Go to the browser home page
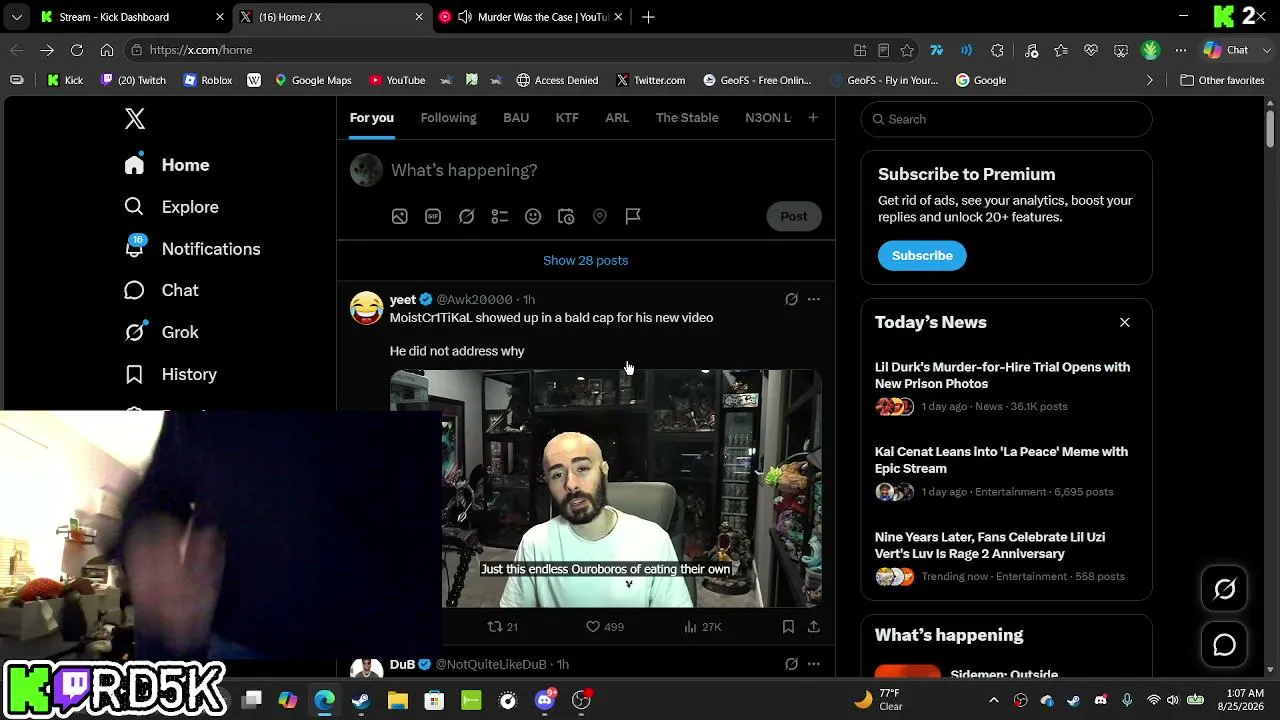Image resolution: width=1280 pixels, height=720 pixels. pos(107,50)
